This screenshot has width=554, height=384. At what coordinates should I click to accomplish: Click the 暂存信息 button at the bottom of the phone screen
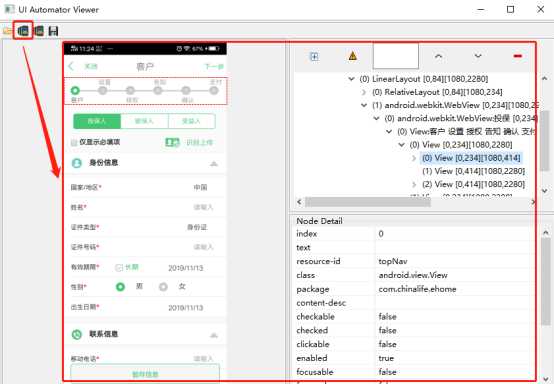coord(145,374)
